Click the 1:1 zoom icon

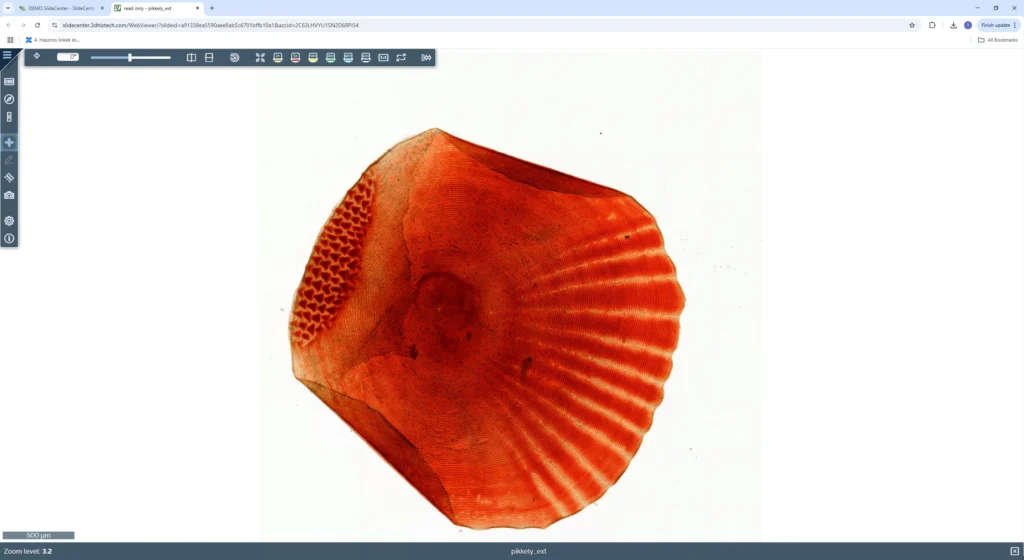[x=383, y=57]
